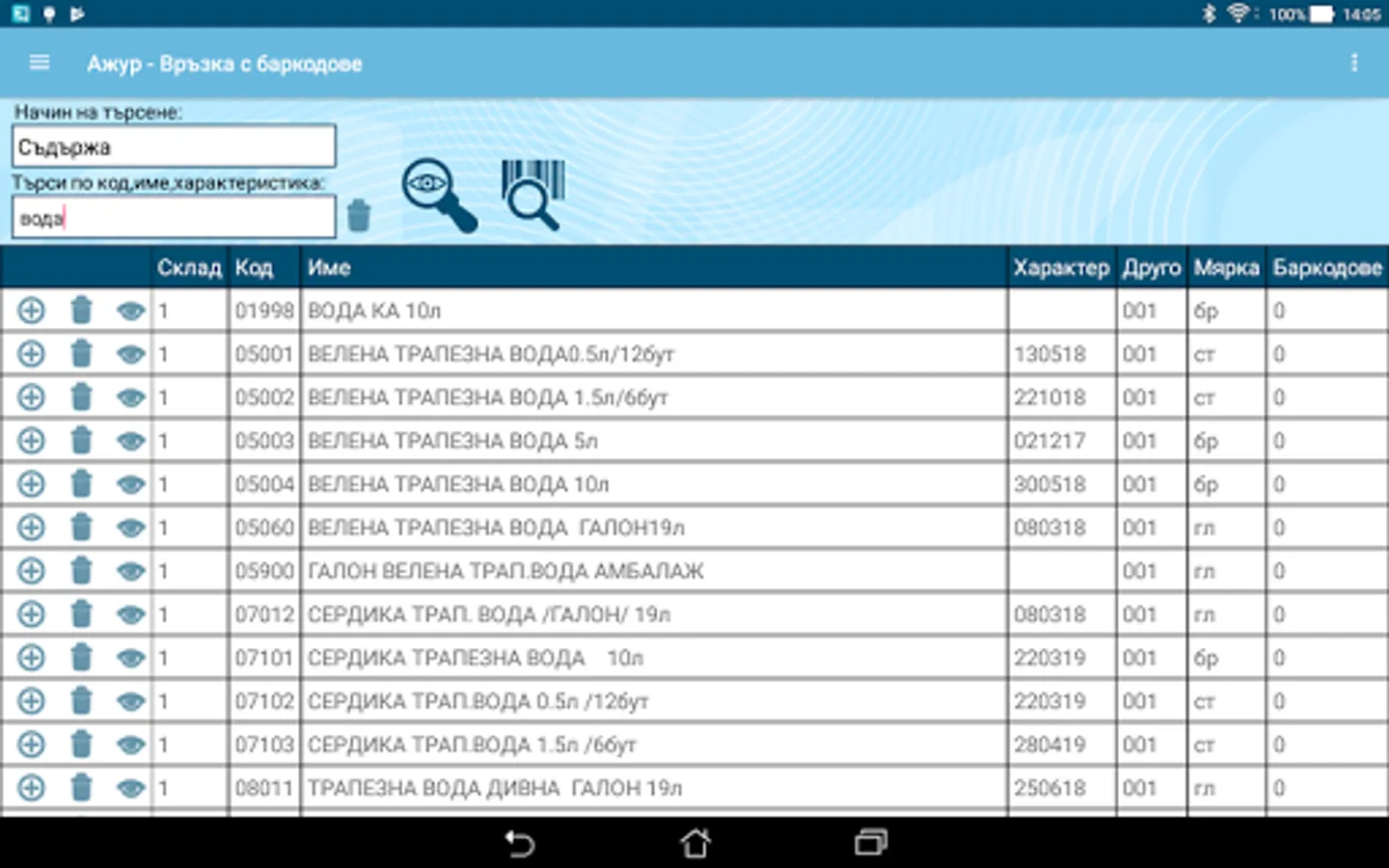Select the Характер column header
This screenshot has width=1389, height=868.
[1061, 268]
